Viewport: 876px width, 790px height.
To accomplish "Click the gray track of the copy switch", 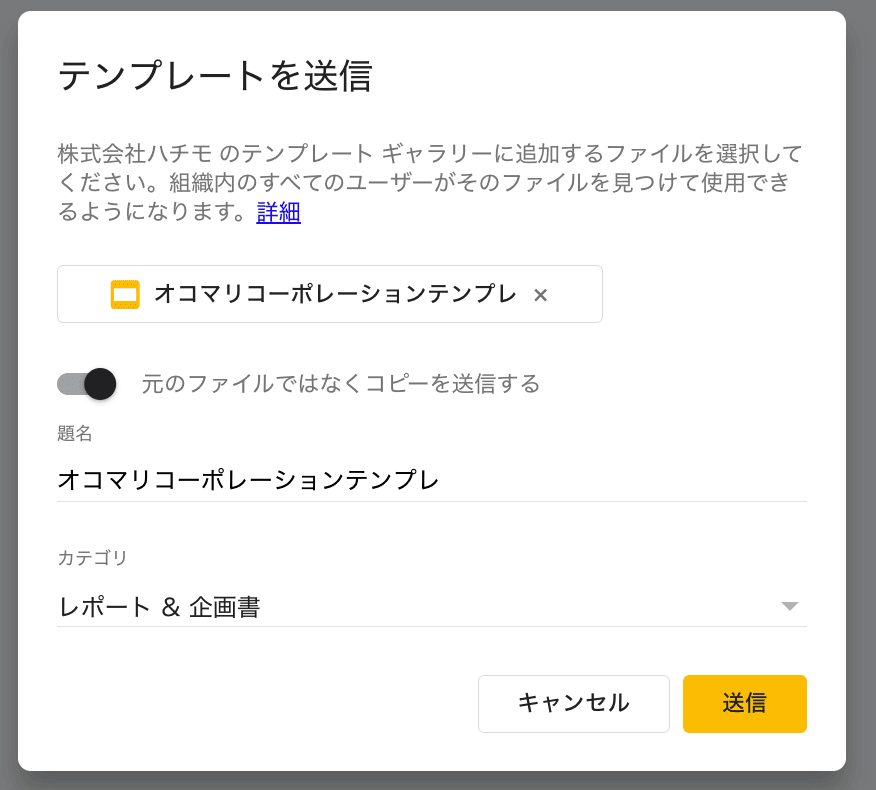I will coord(68,383).
